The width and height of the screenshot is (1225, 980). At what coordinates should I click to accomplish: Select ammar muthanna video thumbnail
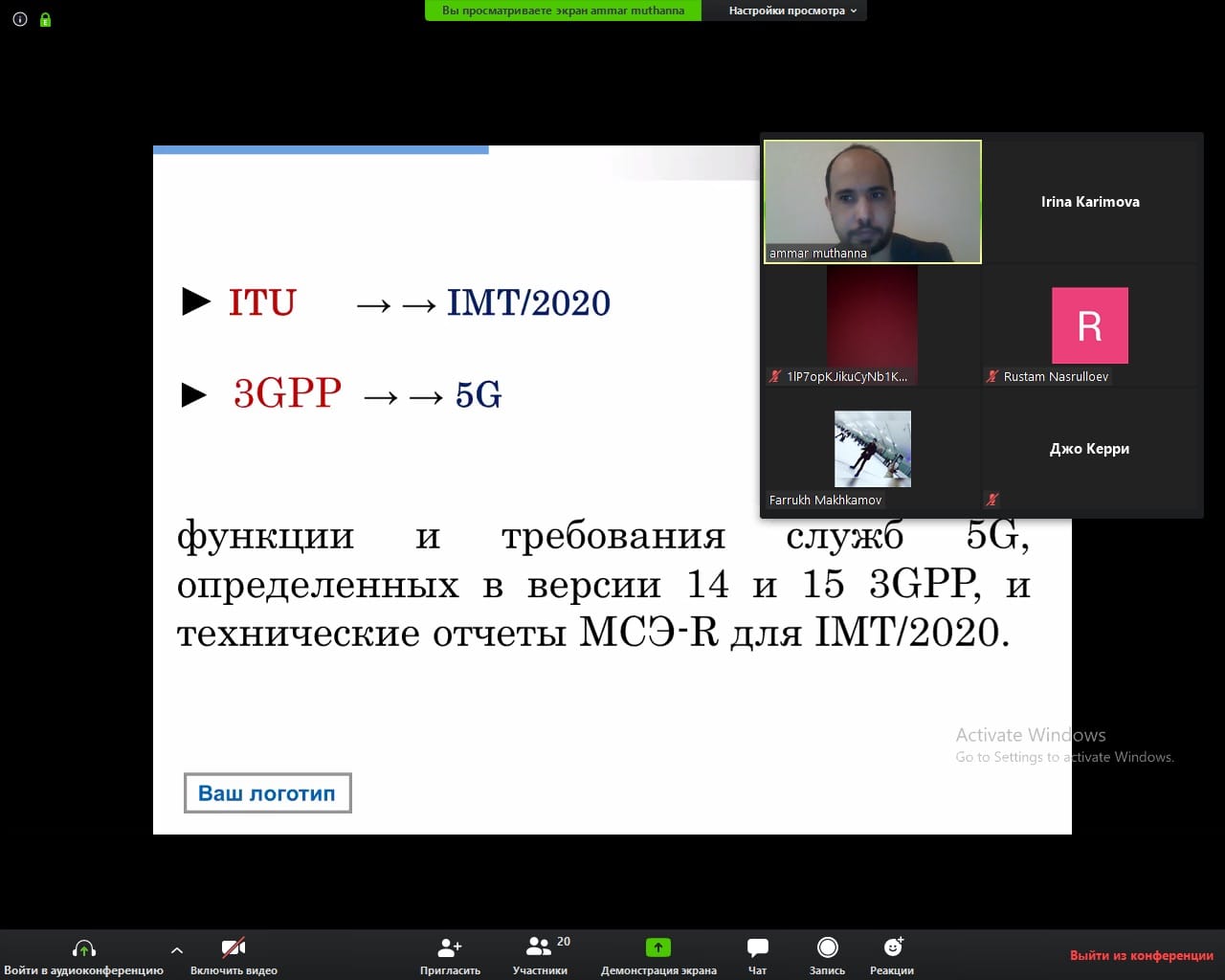click(873, 202)
